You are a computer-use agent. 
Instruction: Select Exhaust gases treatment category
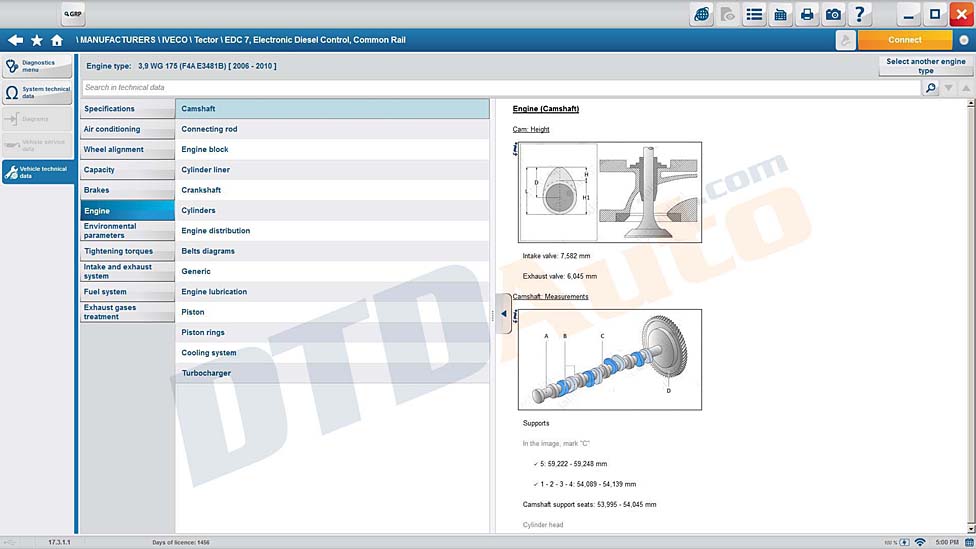click(x=128, y=312)
